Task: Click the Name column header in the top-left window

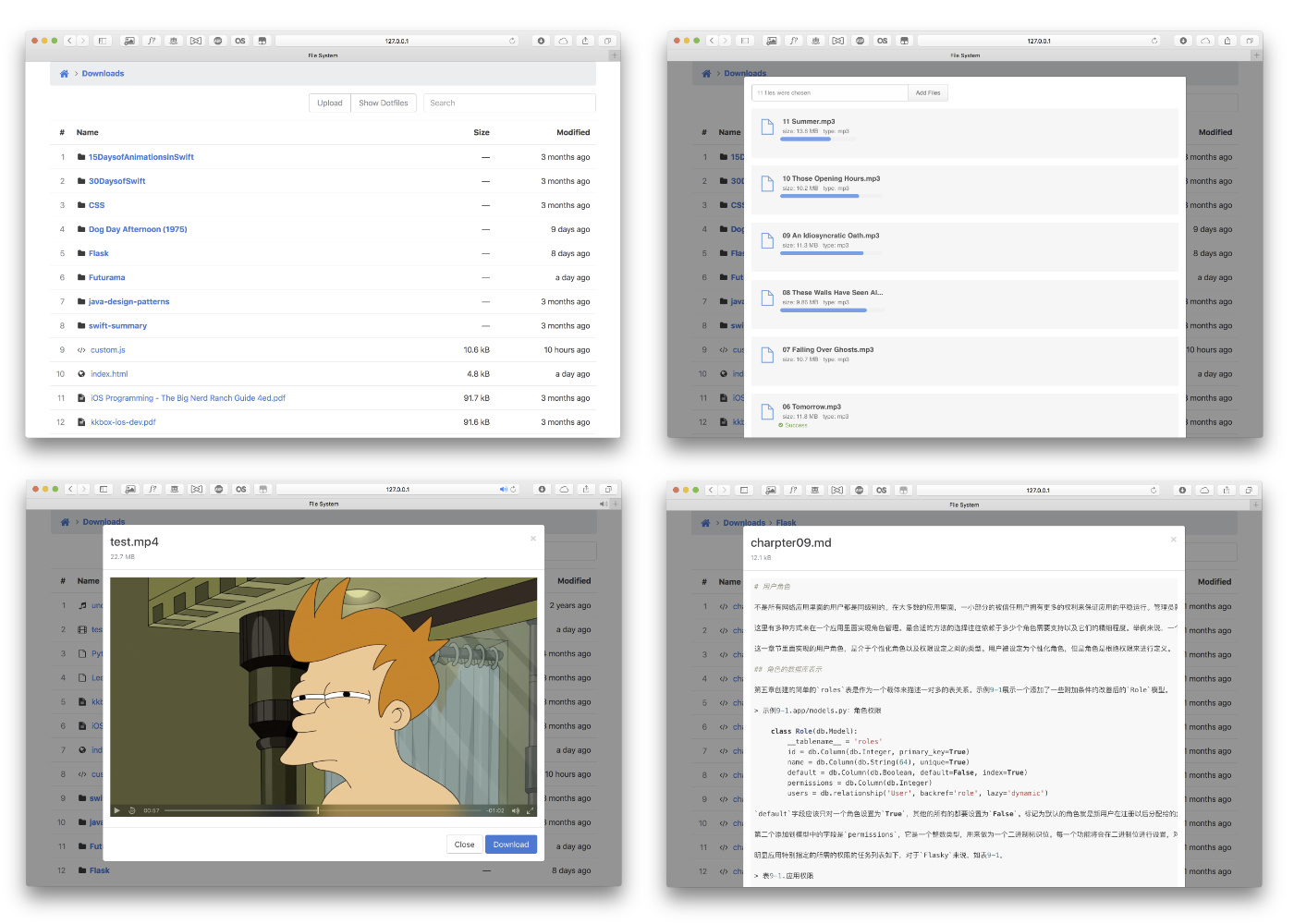Action: [x=88, y=132]
